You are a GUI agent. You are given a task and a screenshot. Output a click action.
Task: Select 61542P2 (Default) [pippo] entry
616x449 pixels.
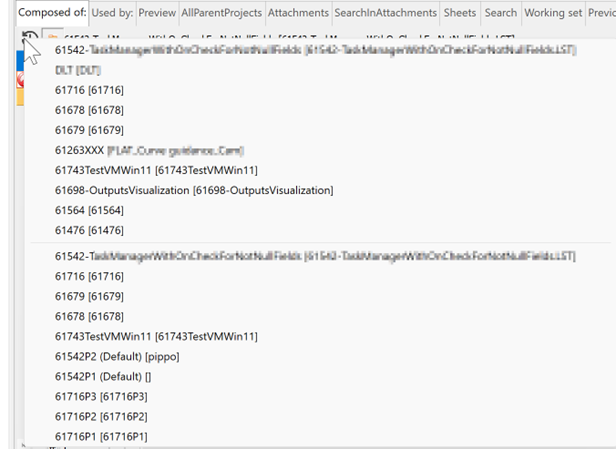click(x=117, y=357)
